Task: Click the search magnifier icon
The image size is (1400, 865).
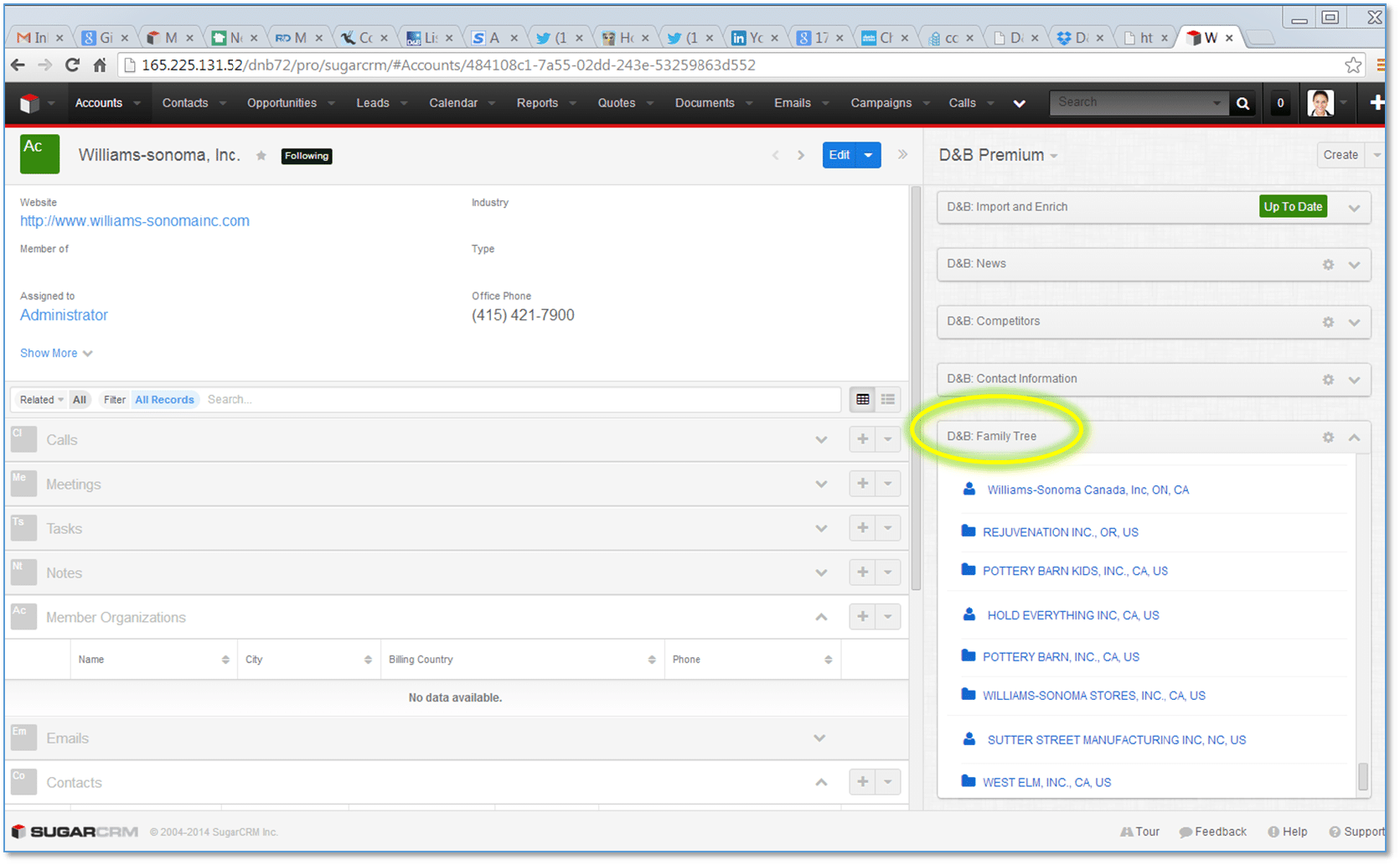Action: [x=1242, y=103]
